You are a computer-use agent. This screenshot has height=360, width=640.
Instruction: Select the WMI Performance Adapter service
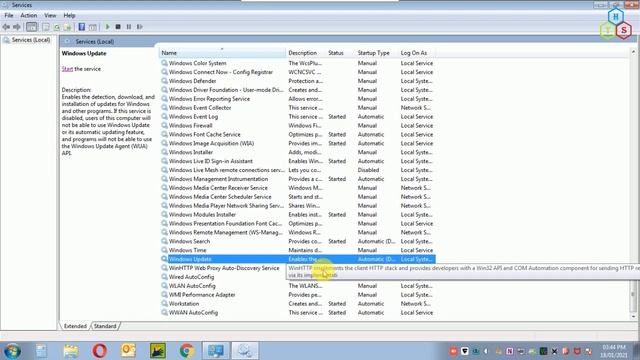click(202, 295)
